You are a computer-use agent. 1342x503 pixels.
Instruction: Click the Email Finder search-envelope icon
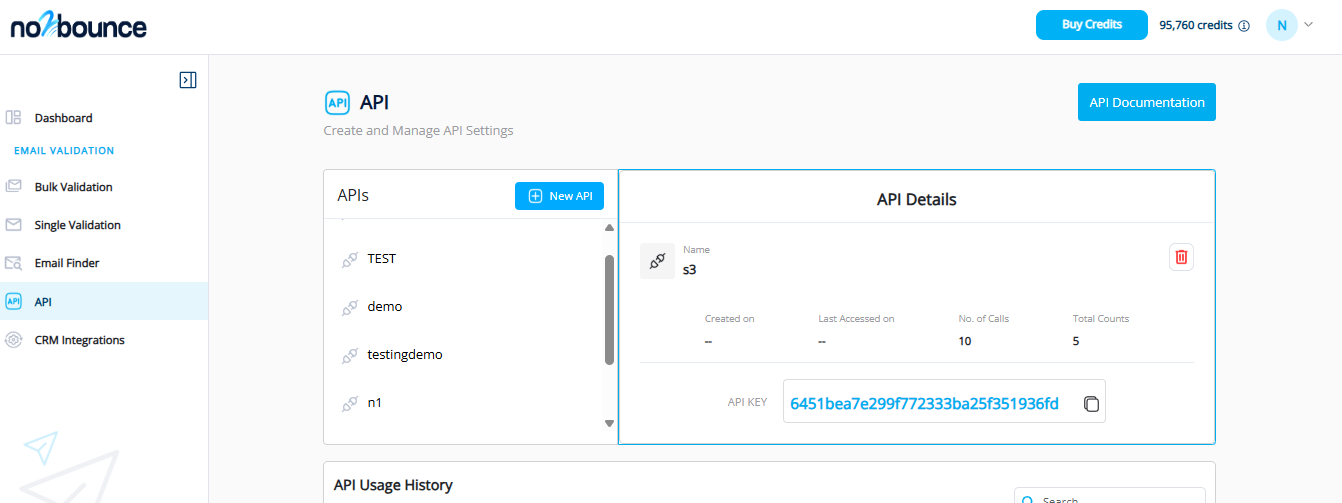[14, 263]
